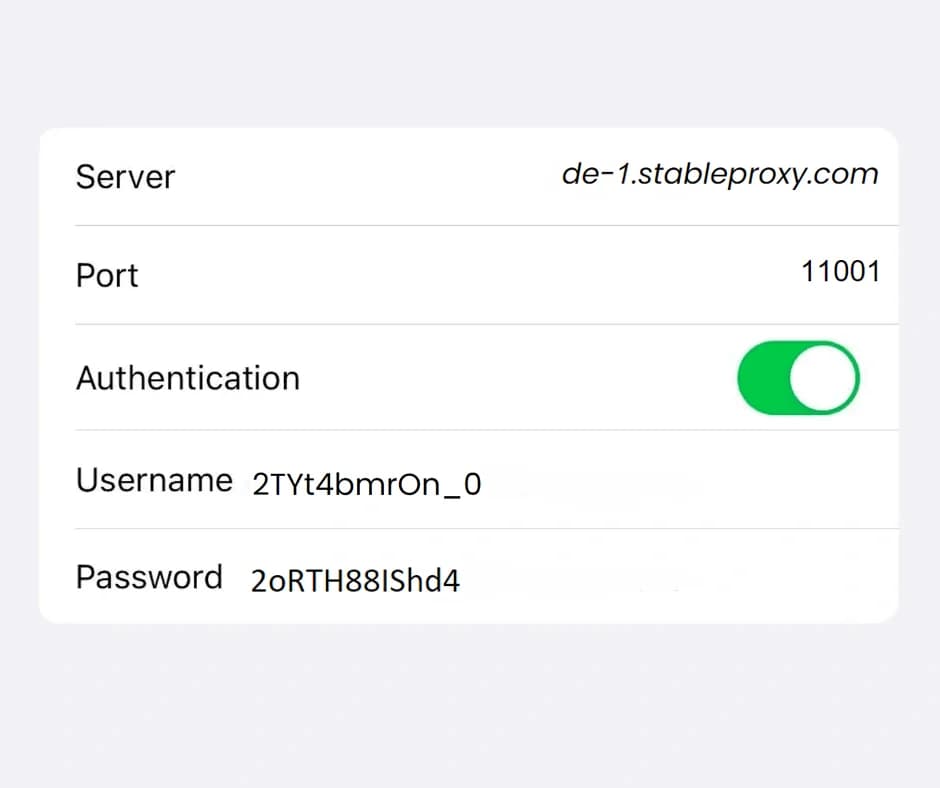The image size is (940, 788).
Task: Click the Server row label
Action: [125, 178]
